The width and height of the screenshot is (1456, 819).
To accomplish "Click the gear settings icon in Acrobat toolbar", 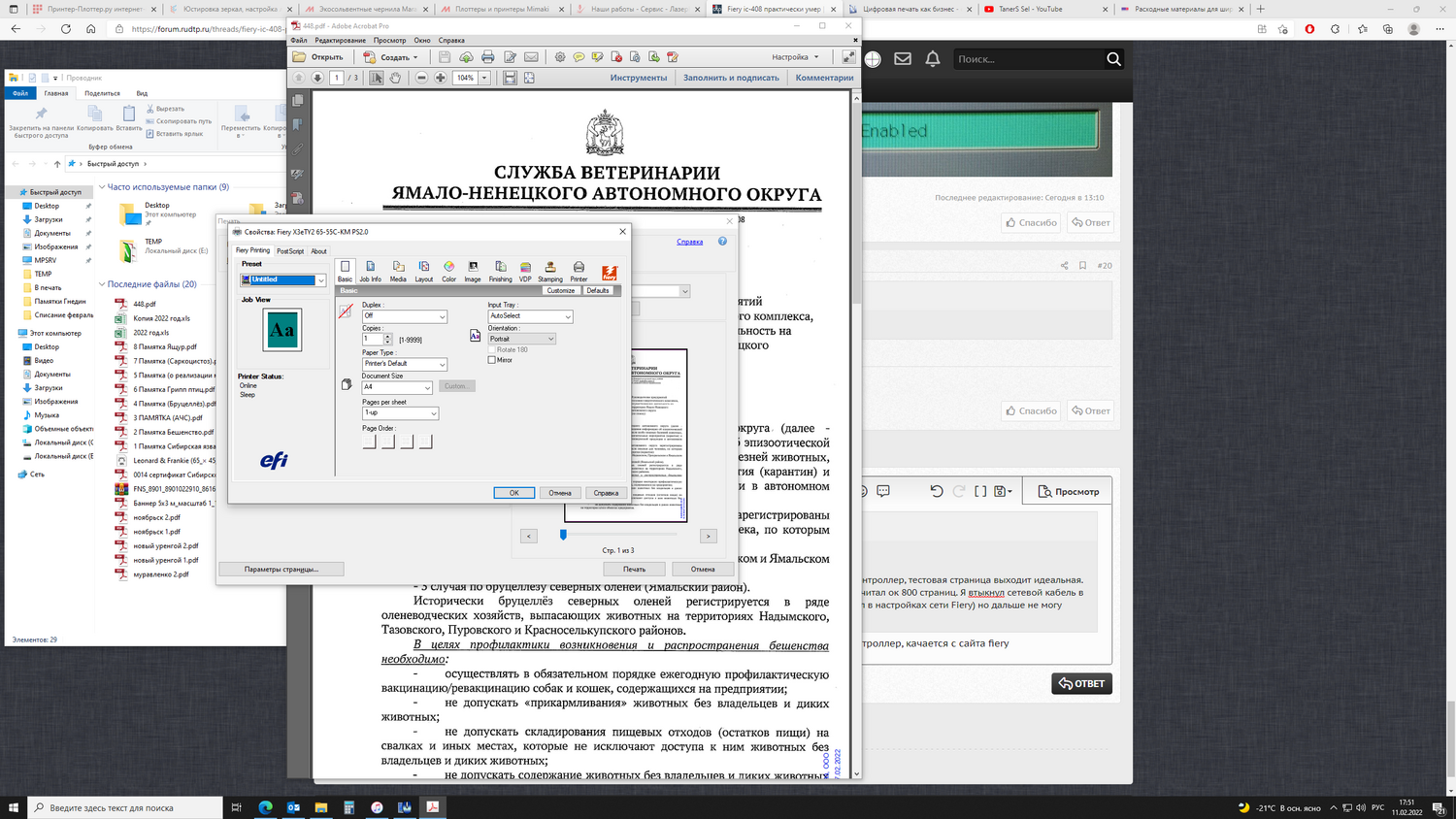I will pos(560,57).
